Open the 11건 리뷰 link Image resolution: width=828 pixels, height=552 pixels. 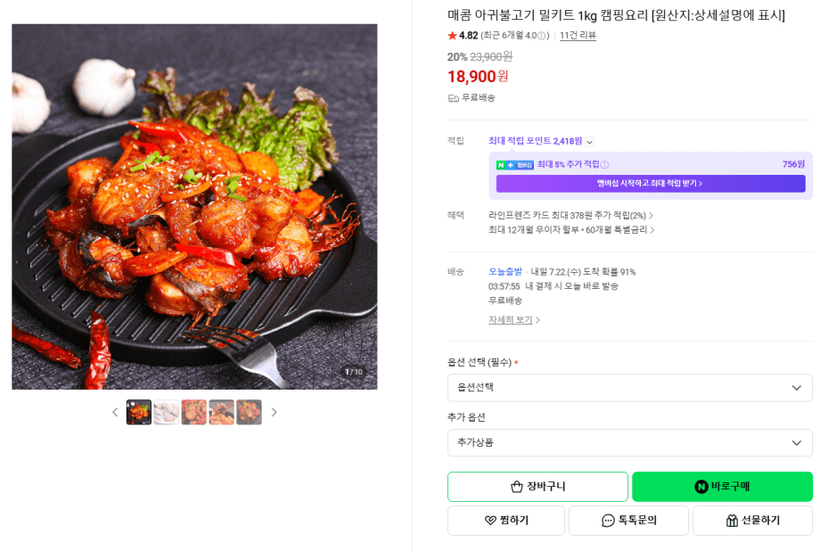coord(578,35)
